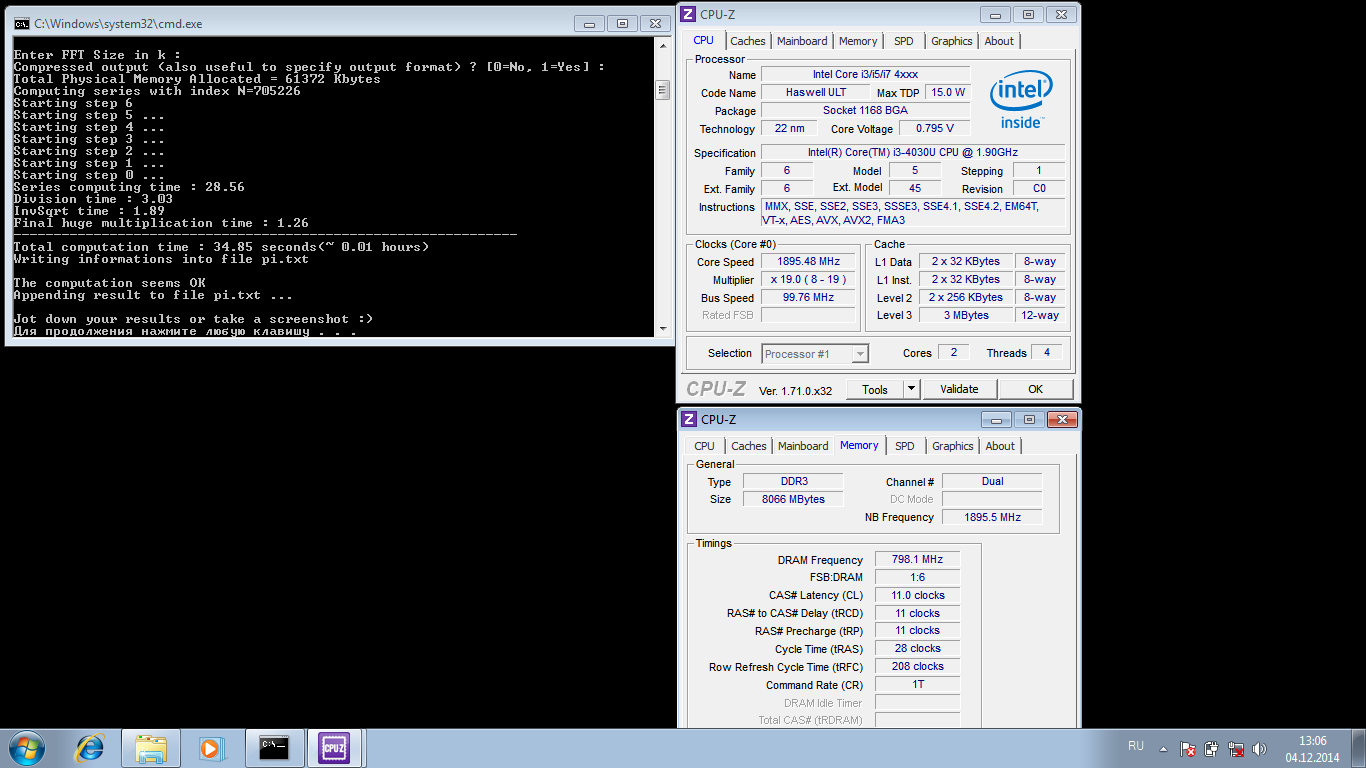Click the cmd.exe title bar icon
Image resolution: width=1366 pixels, height=768 pixels.
pos(21,23)
